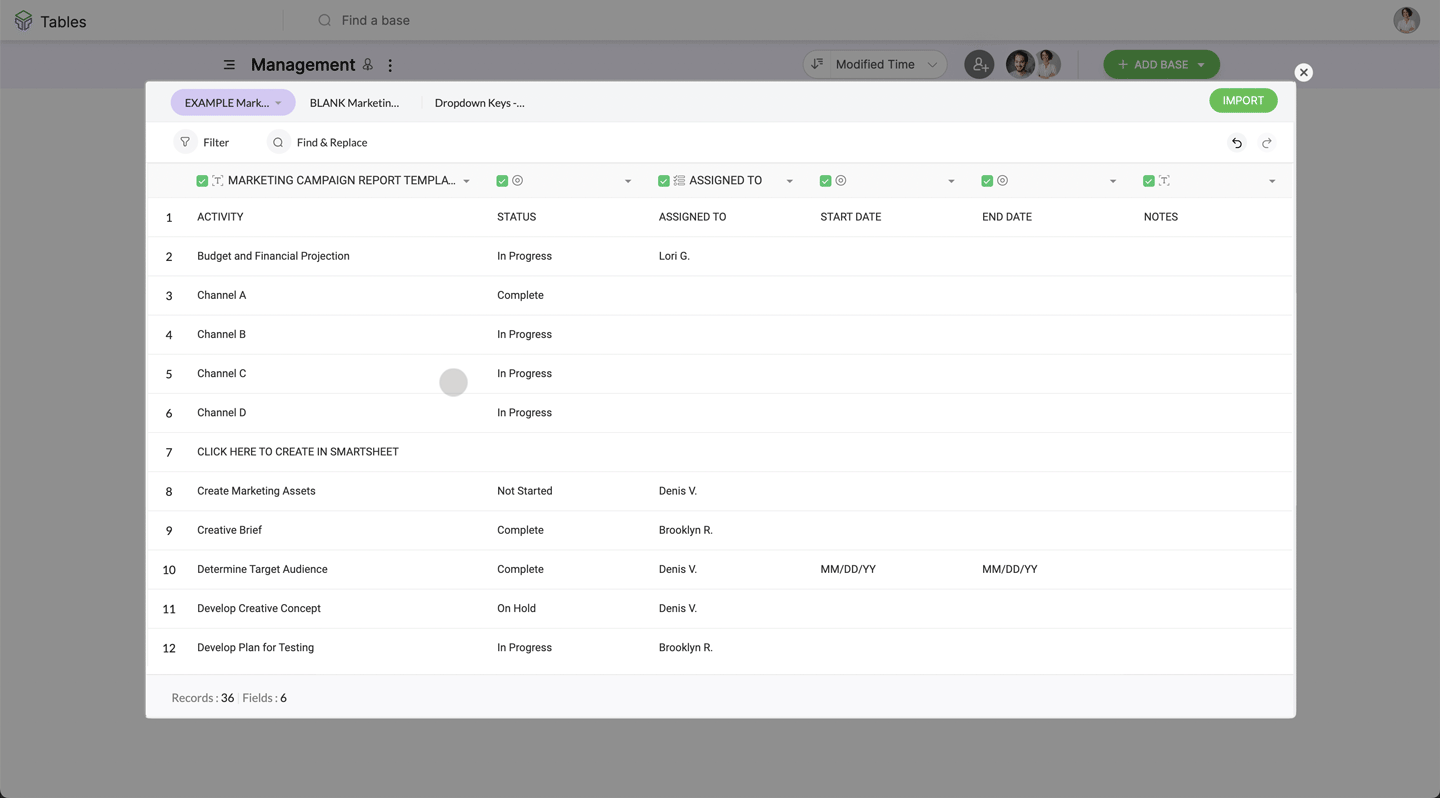1440x798 pixels.
Task: Expand the ASSIGNED TO column dropdown arrow
Action: pyautogui.click(x=790, y=182)
